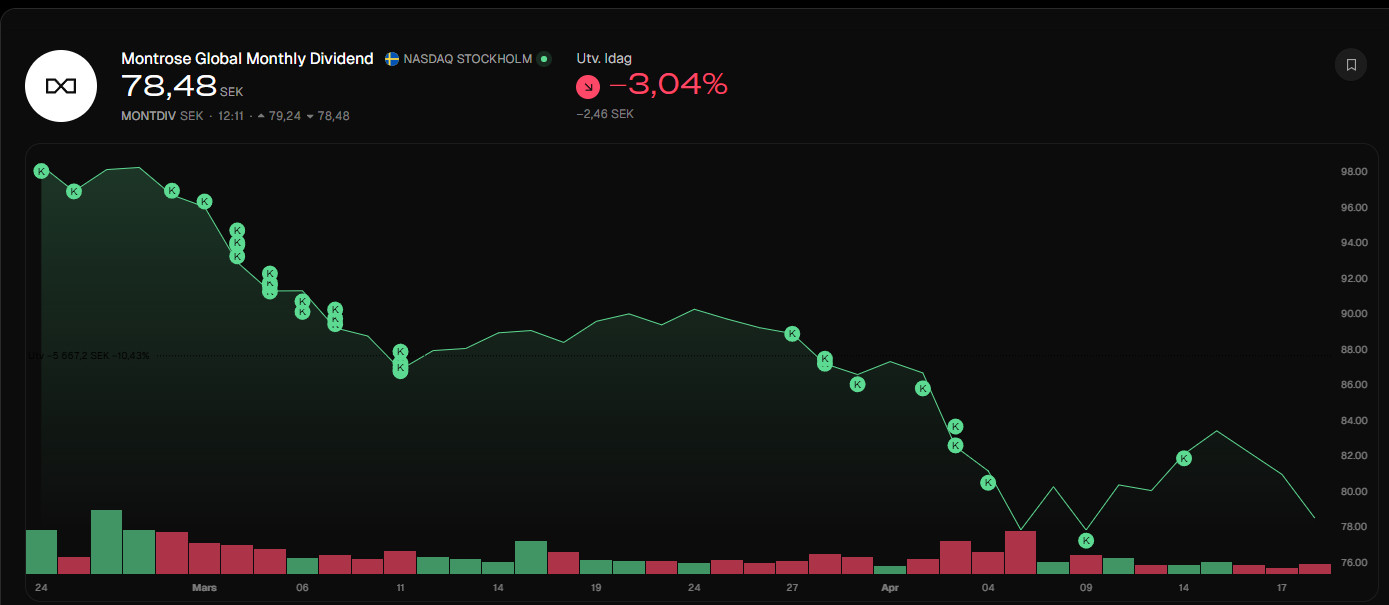
Task: Click the 12:11 timestamp
Action: [x=231, y=116]
